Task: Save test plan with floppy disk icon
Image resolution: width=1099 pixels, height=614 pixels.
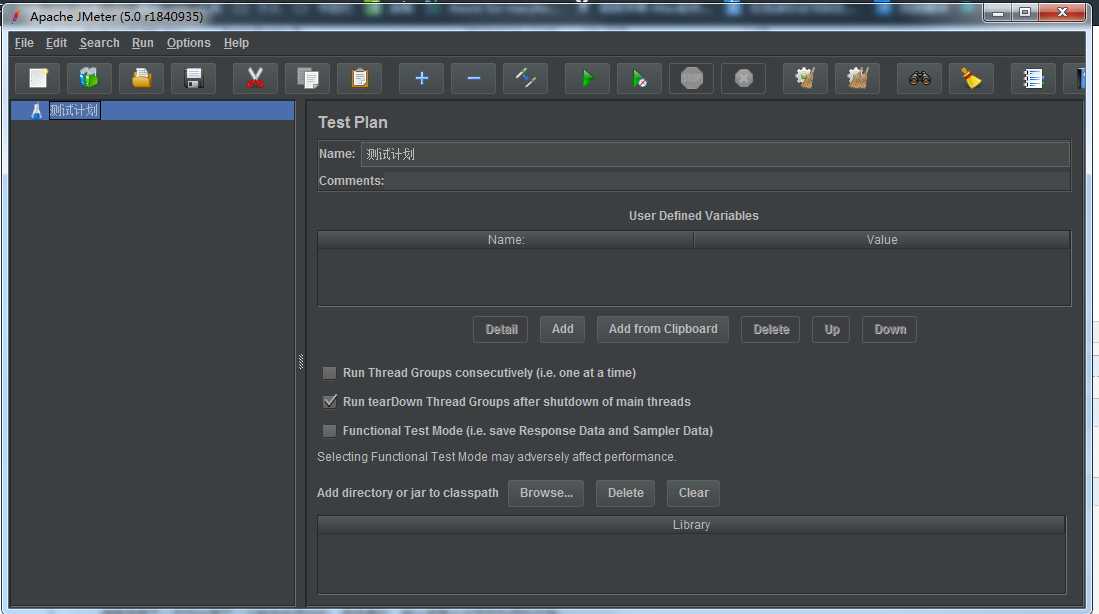Action: pyautogui.click(x=193, y=78)
